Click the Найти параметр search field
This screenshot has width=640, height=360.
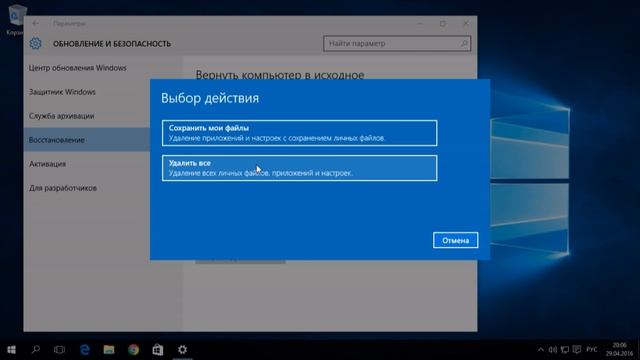[397, 43]
